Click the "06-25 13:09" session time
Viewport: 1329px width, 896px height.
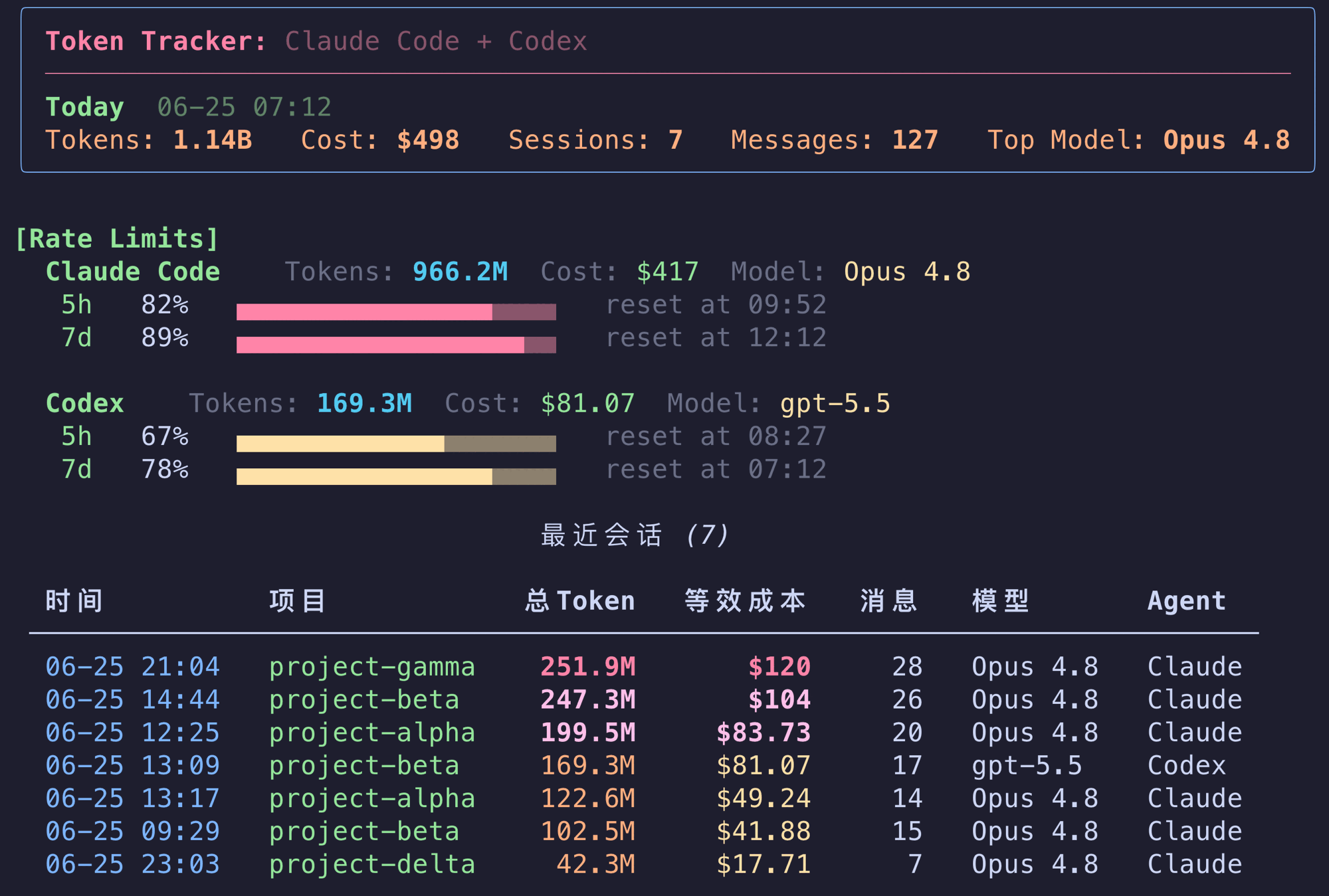coord(133,765)
